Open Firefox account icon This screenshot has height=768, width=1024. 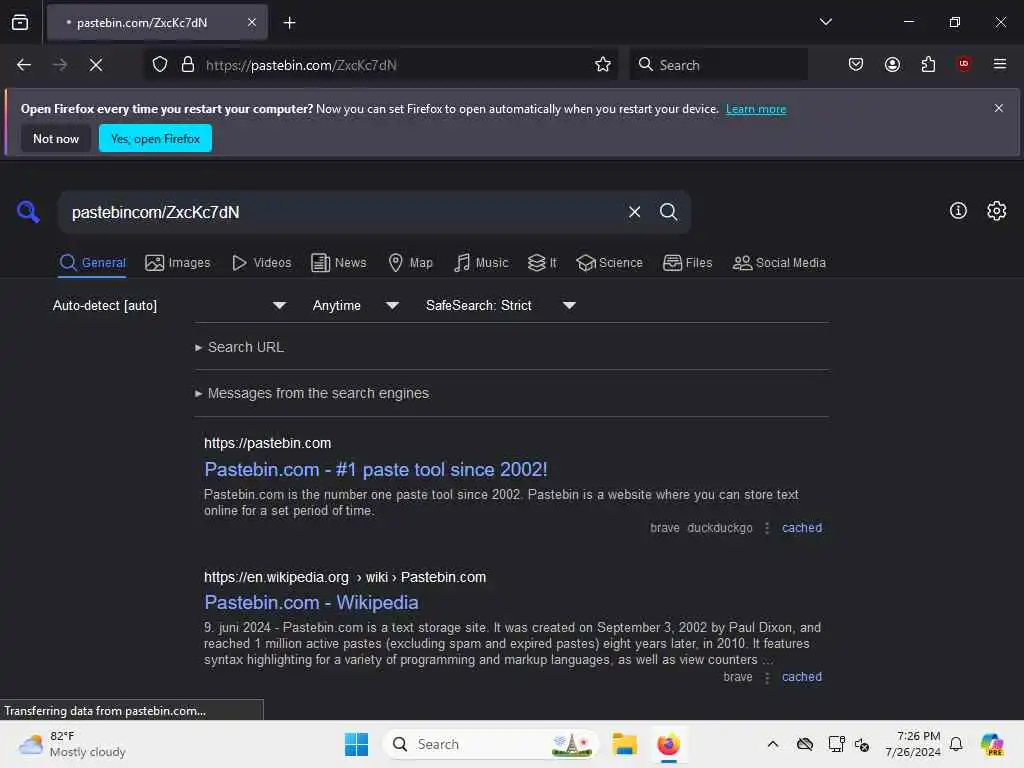tap(892, 65)
